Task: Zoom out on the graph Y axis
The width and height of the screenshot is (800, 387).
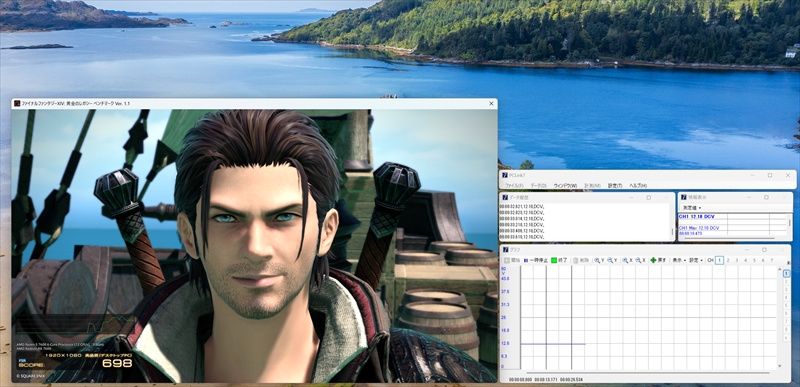Action: pyautogui.click(x=612, y=260)
